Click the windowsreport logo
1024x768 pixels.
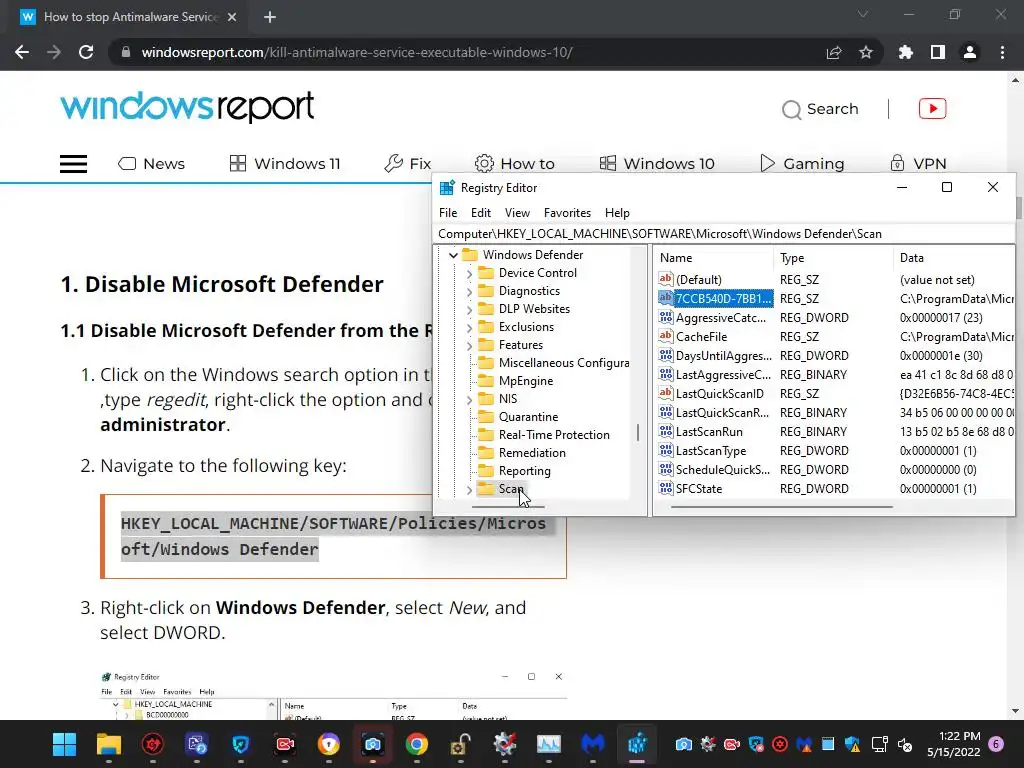(x=187, y=107)
